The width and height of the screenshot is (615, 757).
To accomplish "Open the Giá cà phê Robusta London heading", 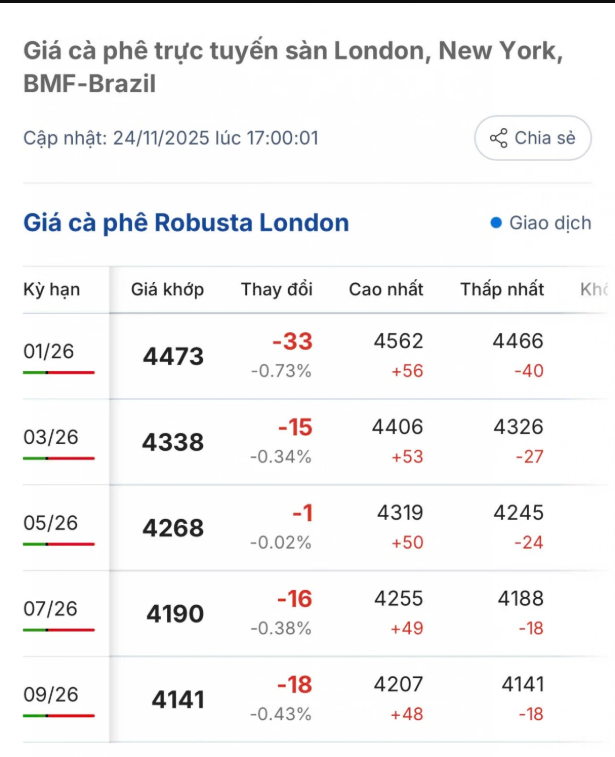I will click(186, 223).
